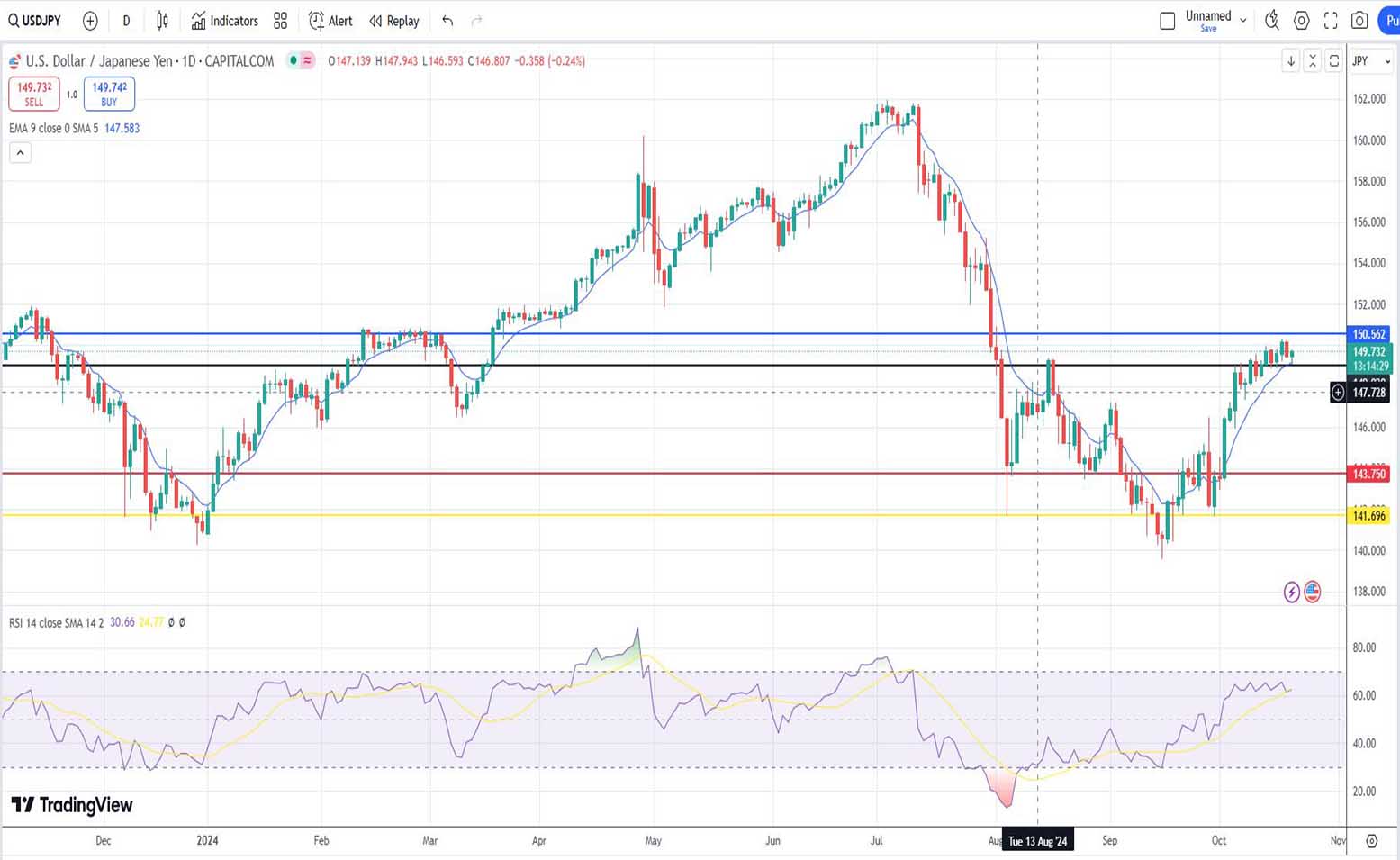The image size is (1400, 860).
Task: Open chart settings hexagon icon in toolbar
Action: [x=1301, y=21]
